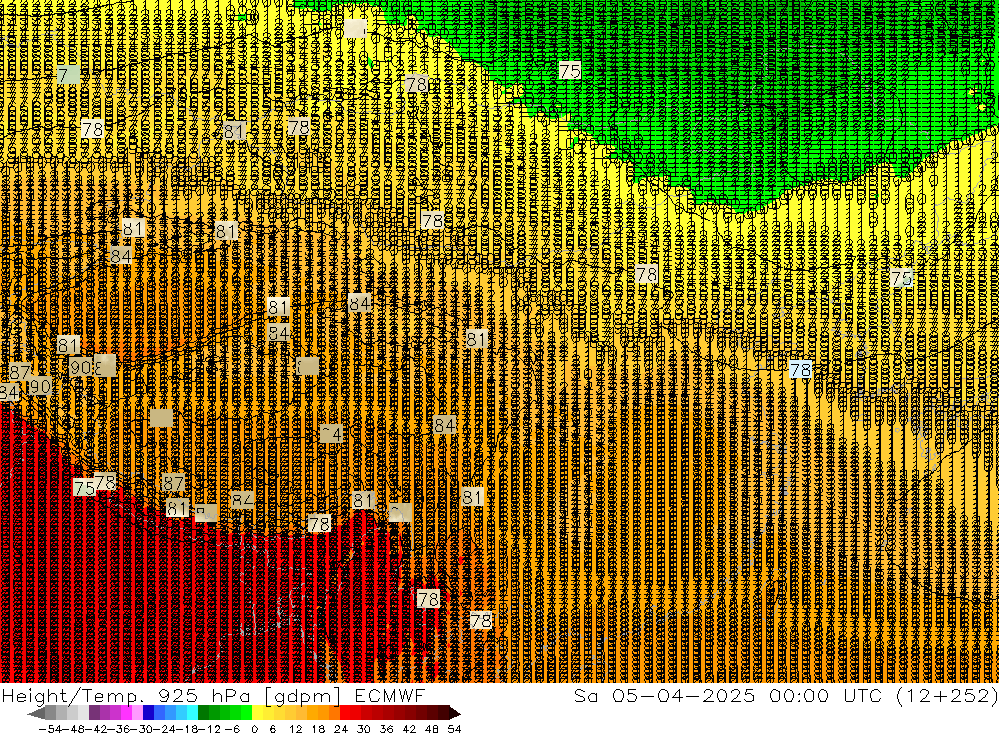The width and height of the screenshot is (1000, 733).
Task: Pick the dark purple swatch above -42
Action: coord(94,713)
